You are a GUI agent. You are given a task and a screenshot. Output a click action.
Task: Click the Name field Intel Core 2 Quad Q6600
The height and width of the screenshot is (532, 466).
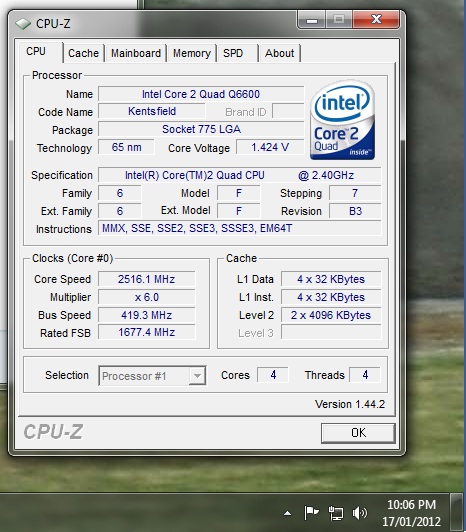tap(201, 94)
